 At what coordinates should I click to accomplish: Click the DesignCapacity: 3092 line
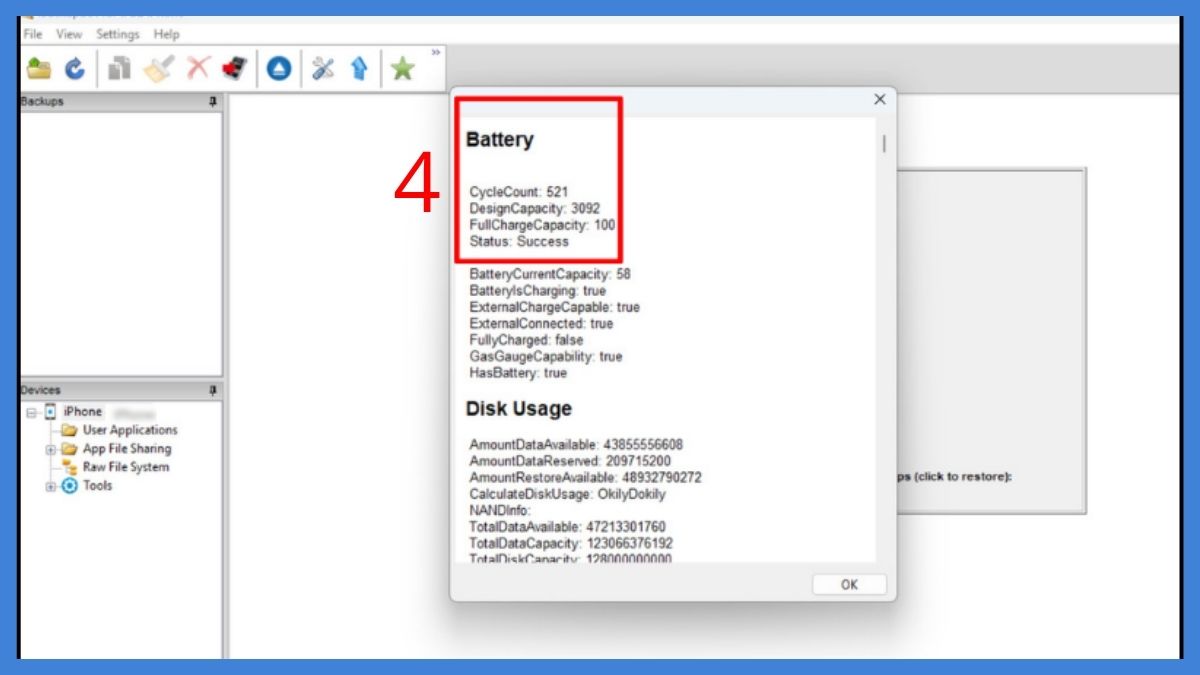535,209
